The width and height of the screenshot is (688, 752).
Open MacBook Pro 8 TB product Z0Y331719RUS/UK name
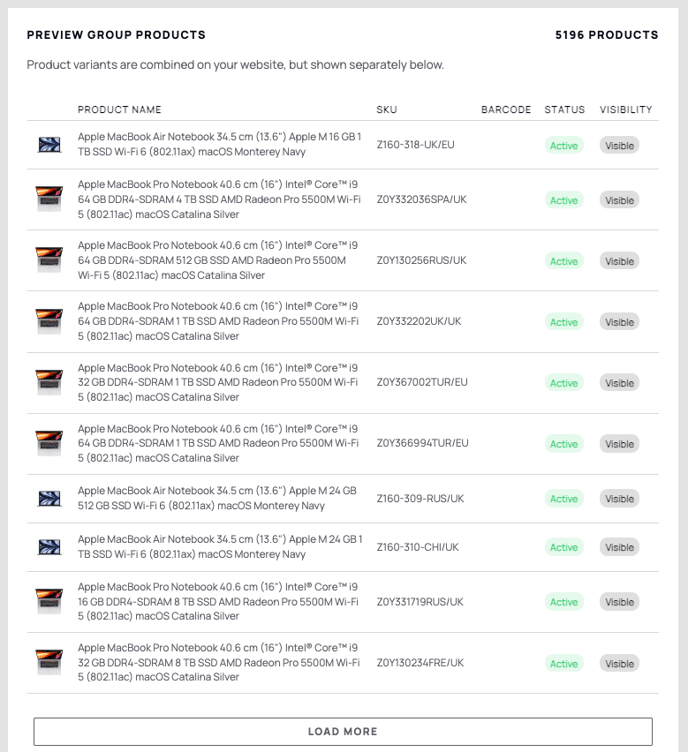[x=218, y=601]
